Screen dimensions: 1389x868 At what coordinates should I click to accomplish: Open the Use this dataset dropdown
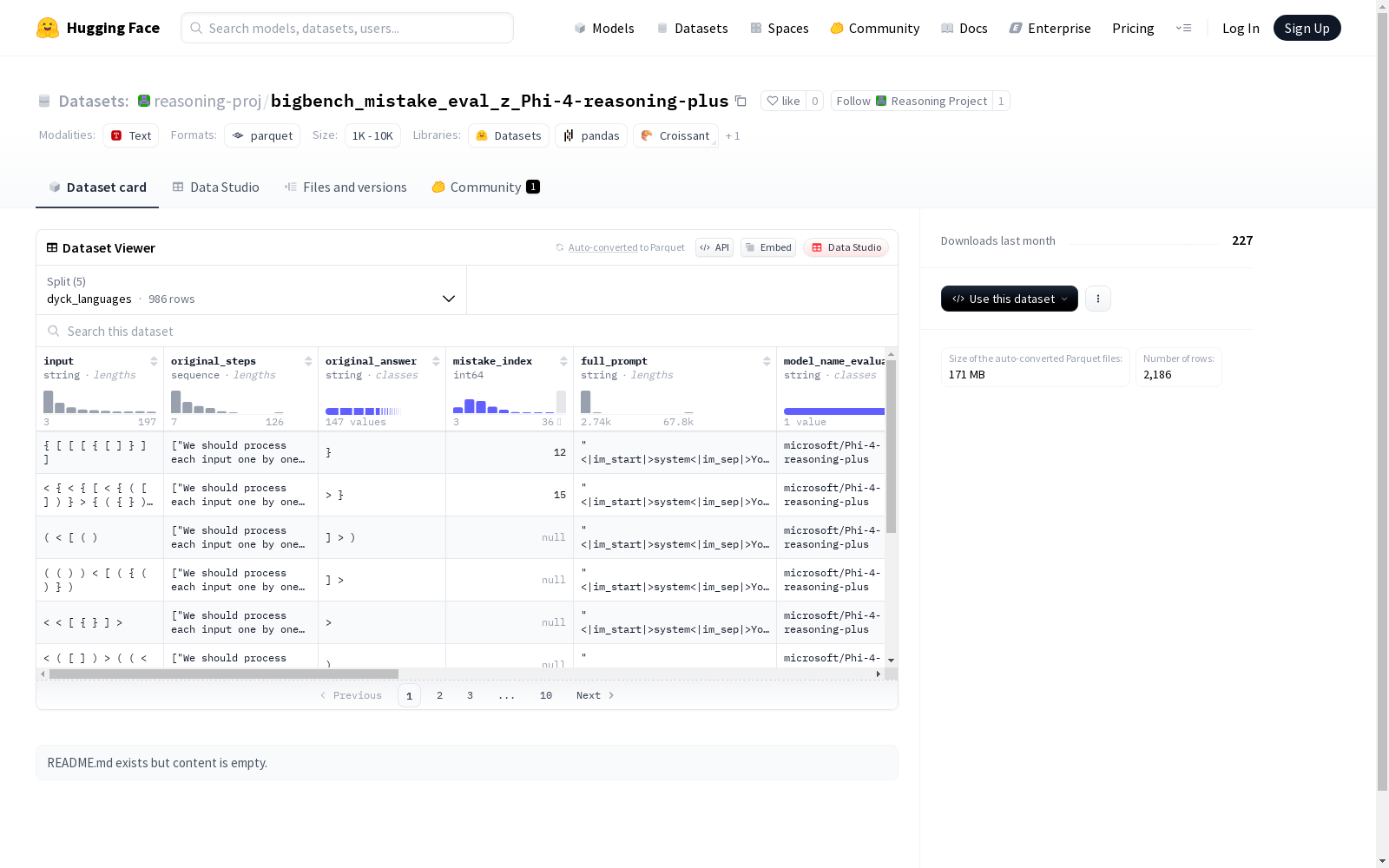pyautogui.click(x=1010, y=299)
